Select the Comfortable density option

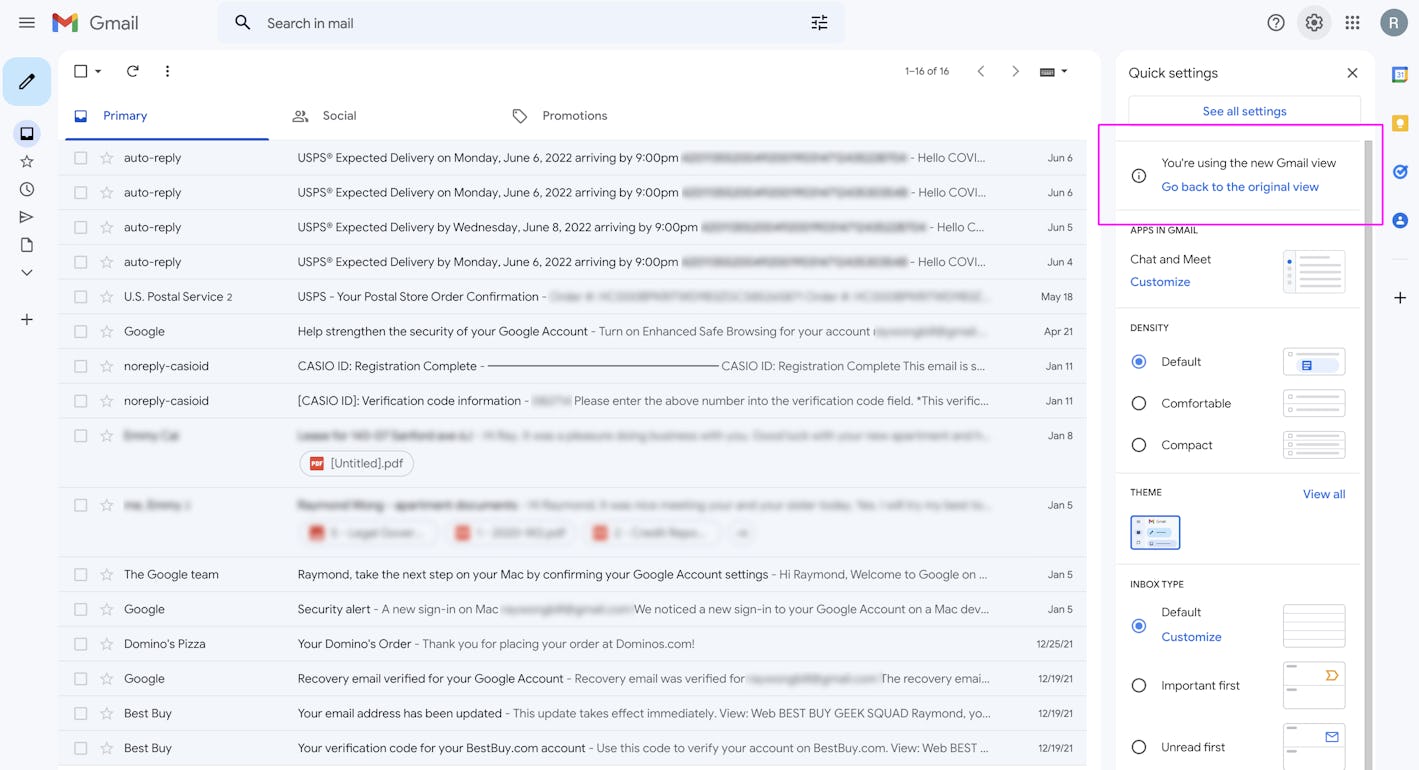click(1138, 403)
